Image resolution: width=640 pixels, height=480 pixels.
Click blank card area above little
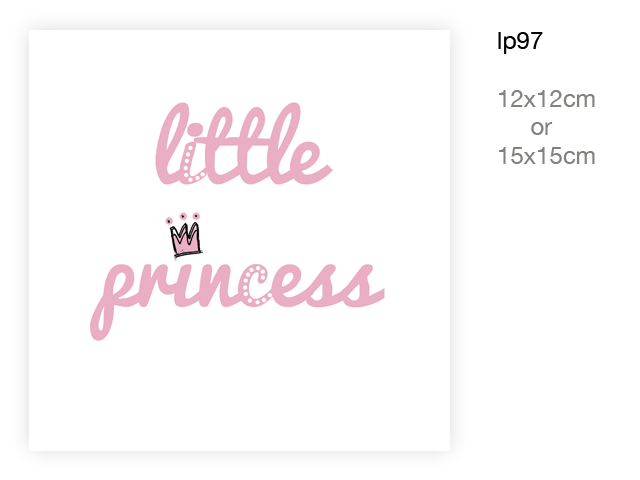click(x=239, y=65)
